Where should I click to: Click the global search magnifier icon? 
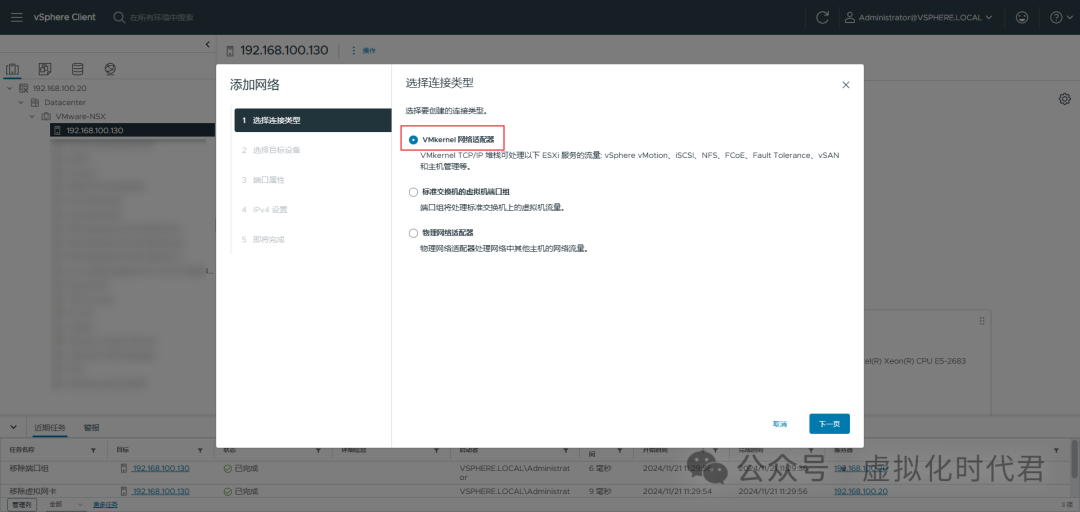(x=119, y=17)
